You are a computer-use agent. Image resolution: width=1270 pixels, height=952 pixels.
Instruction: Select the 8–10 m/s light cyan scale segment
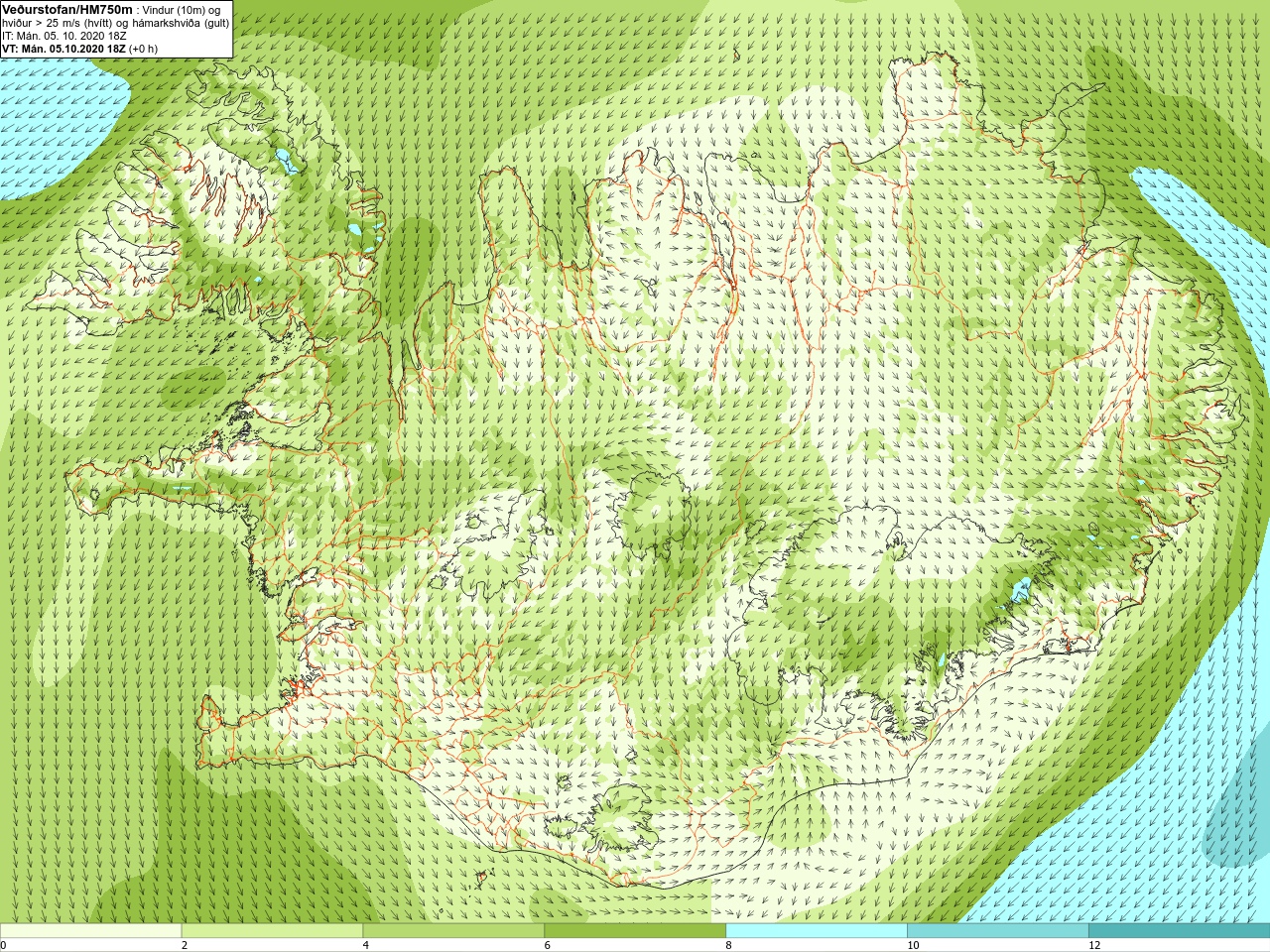[817, 931]
